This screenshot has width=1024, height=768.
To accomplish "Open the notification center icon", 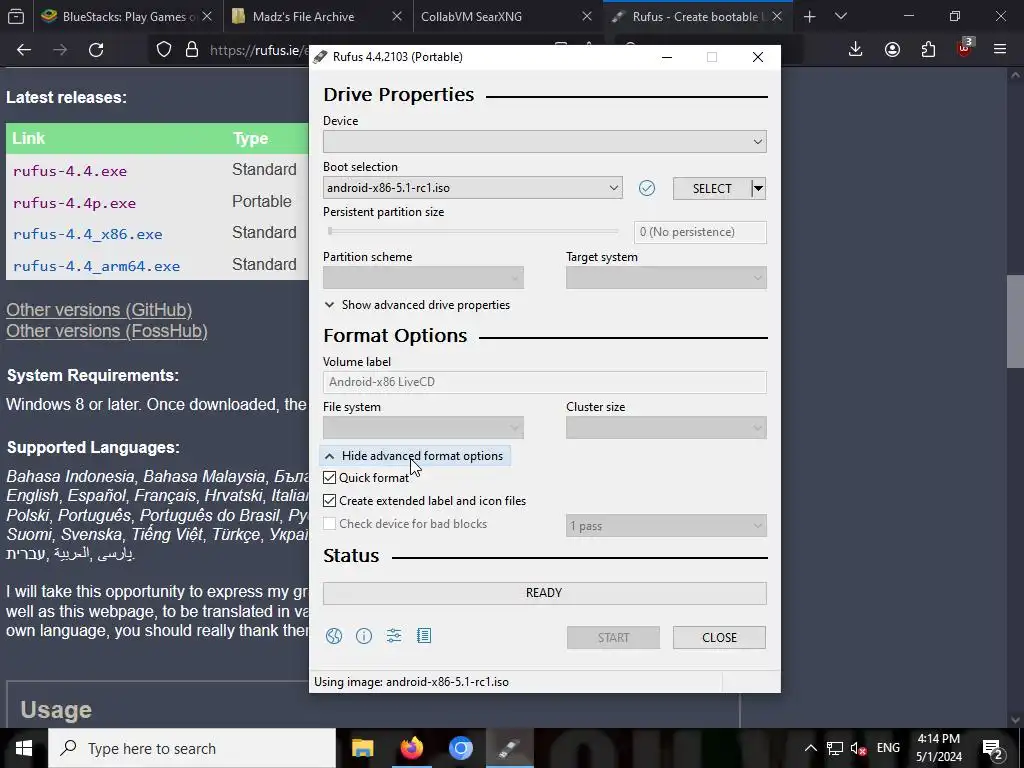I will coord(993,748).
